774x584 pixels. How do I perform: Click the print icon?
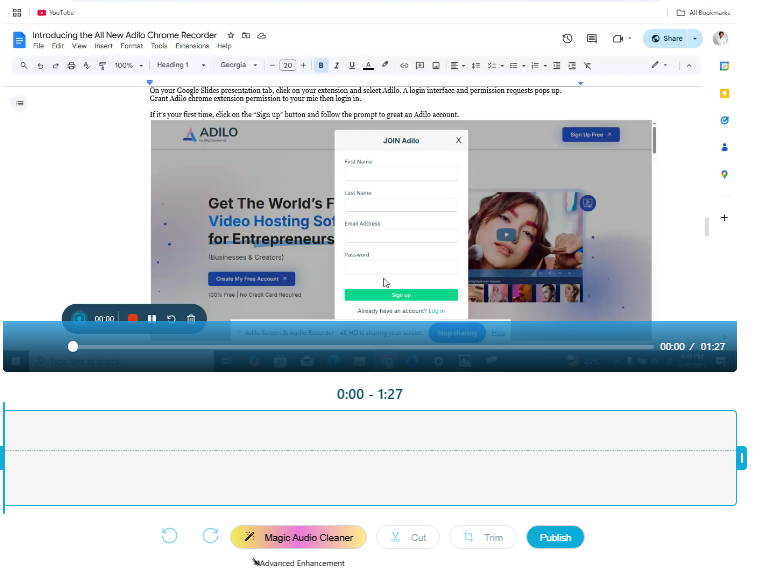(71, 66)
